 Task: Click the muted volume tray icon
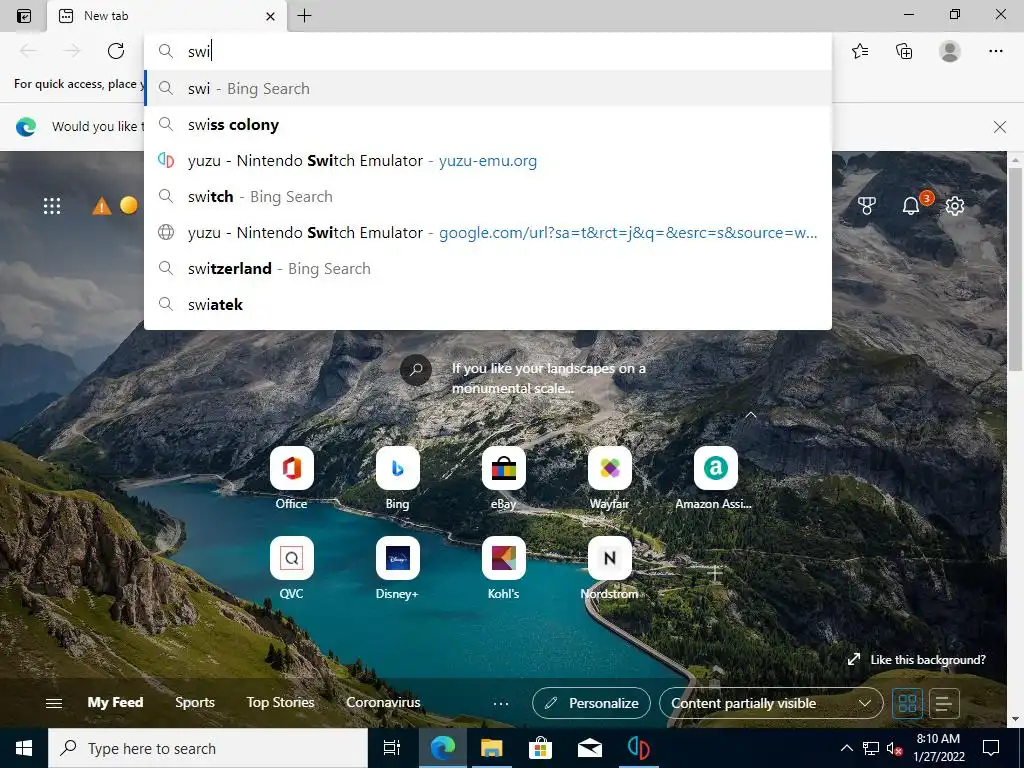point(894,748)
